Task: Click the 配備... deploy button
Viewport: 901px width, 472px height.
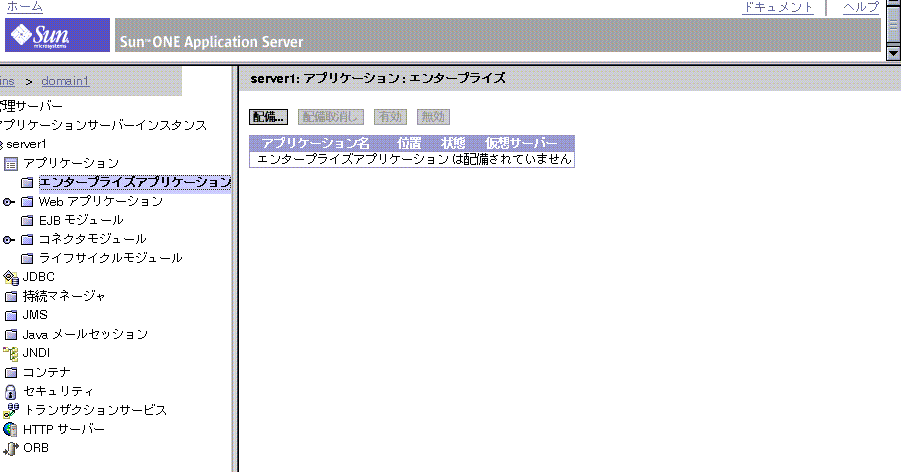Action: tap(268, 117)
